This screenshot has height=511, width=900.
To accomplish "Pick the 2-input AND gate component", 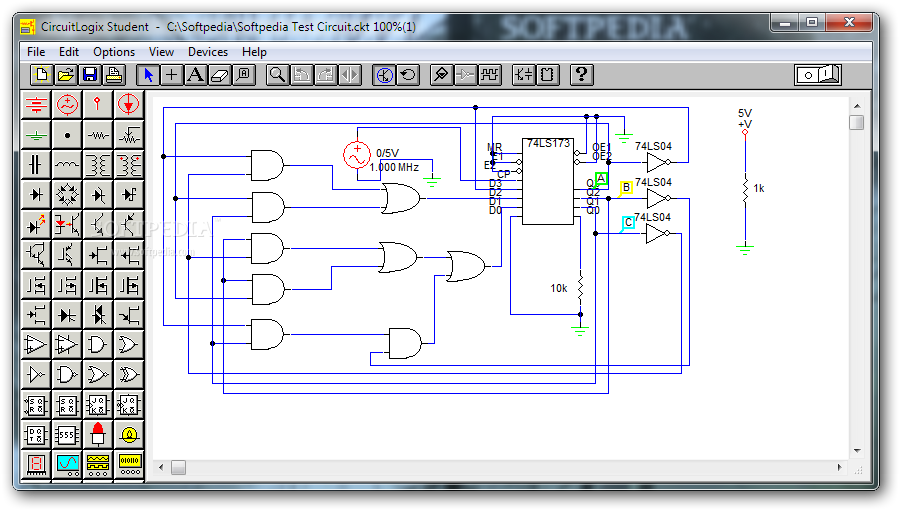I will (x=98, y=345).
